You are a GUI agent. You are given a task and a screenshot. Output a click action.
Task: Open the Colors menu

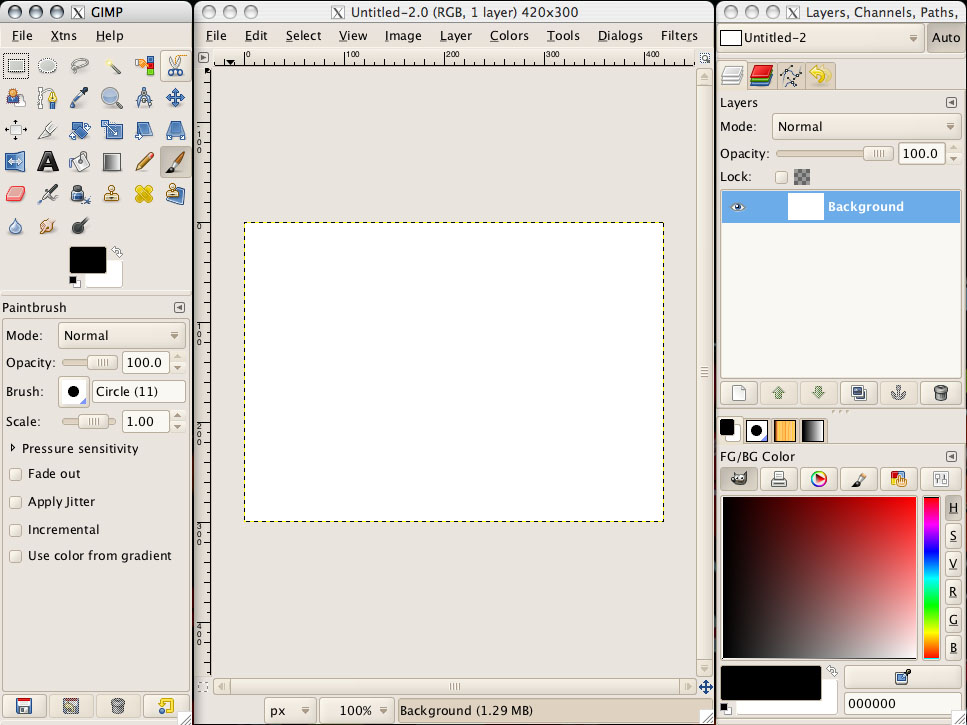[x=509, y=36]
